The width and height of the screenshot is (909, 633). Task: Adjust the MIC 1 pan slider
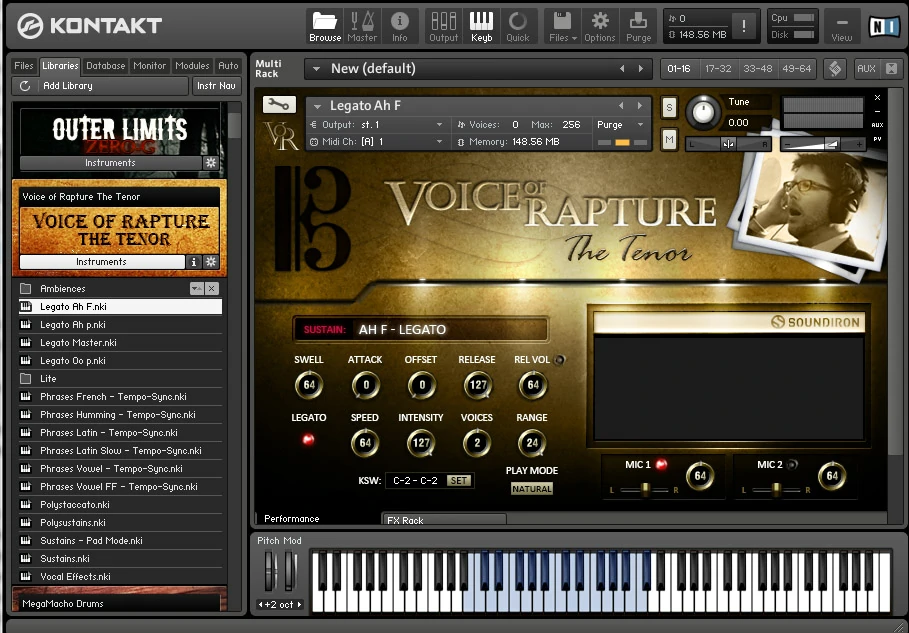click(x=644, y=490)
